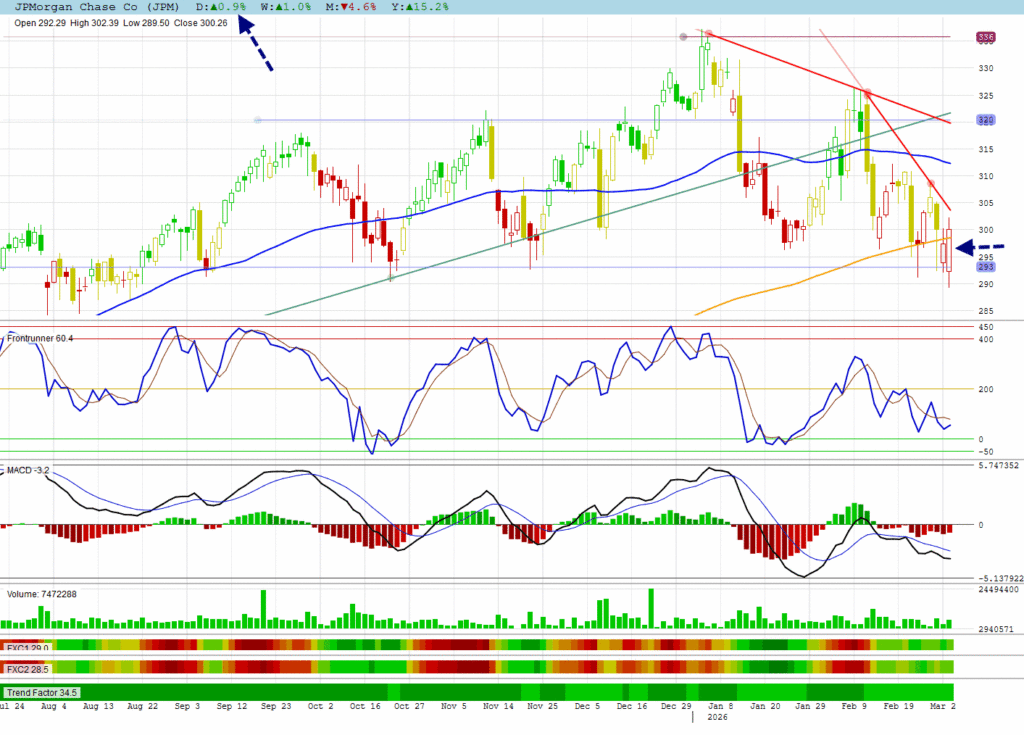This screenshot has height=735, width=1024.
Task: Click the JPMorgan Chase Co (JPM) title
Action: pyautogui.click(x=91, y=6)
